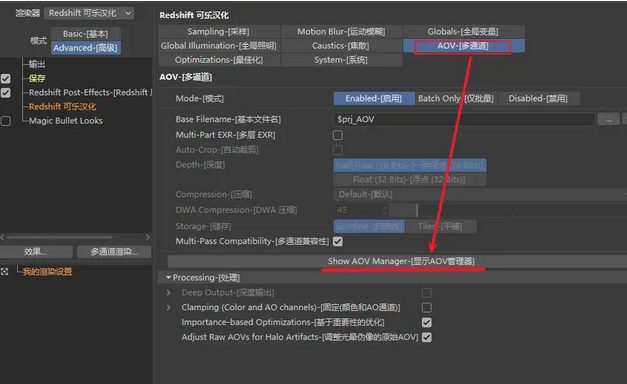627x384 pixels.
Task: Open the Motion Blur tab
Action: point(341,32)
